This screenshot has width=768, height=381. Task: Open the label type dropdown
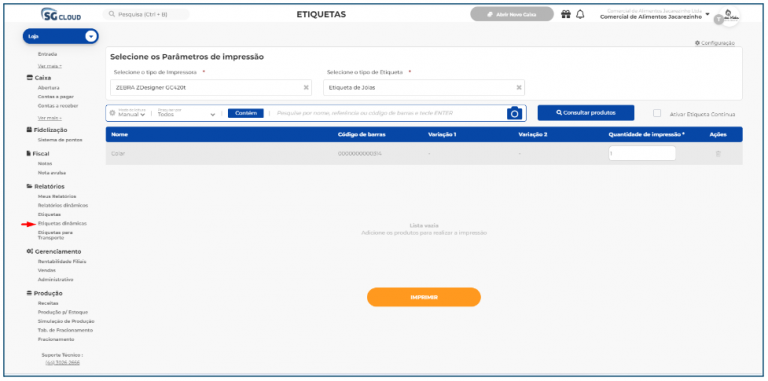click(424, 87)
